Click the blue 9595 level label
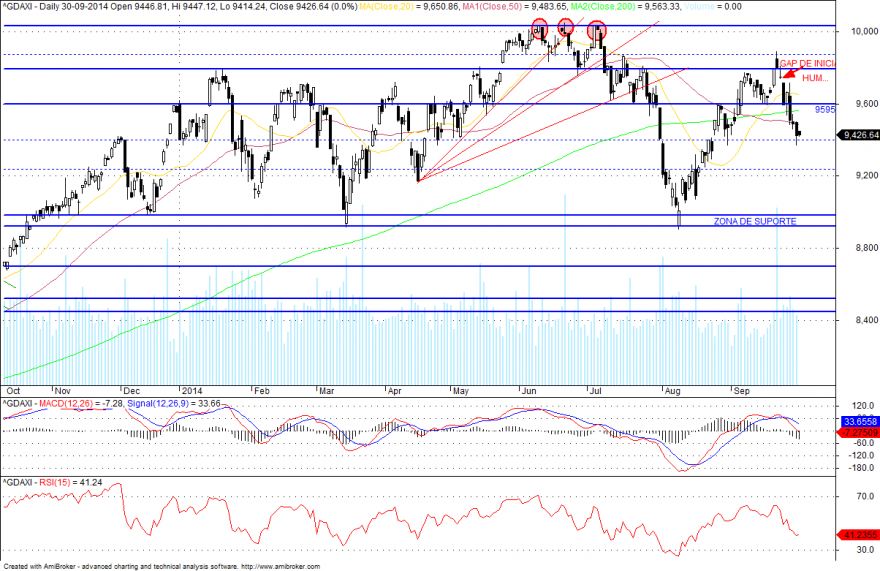The image size is (880, 571). click(x=825, y=110)
